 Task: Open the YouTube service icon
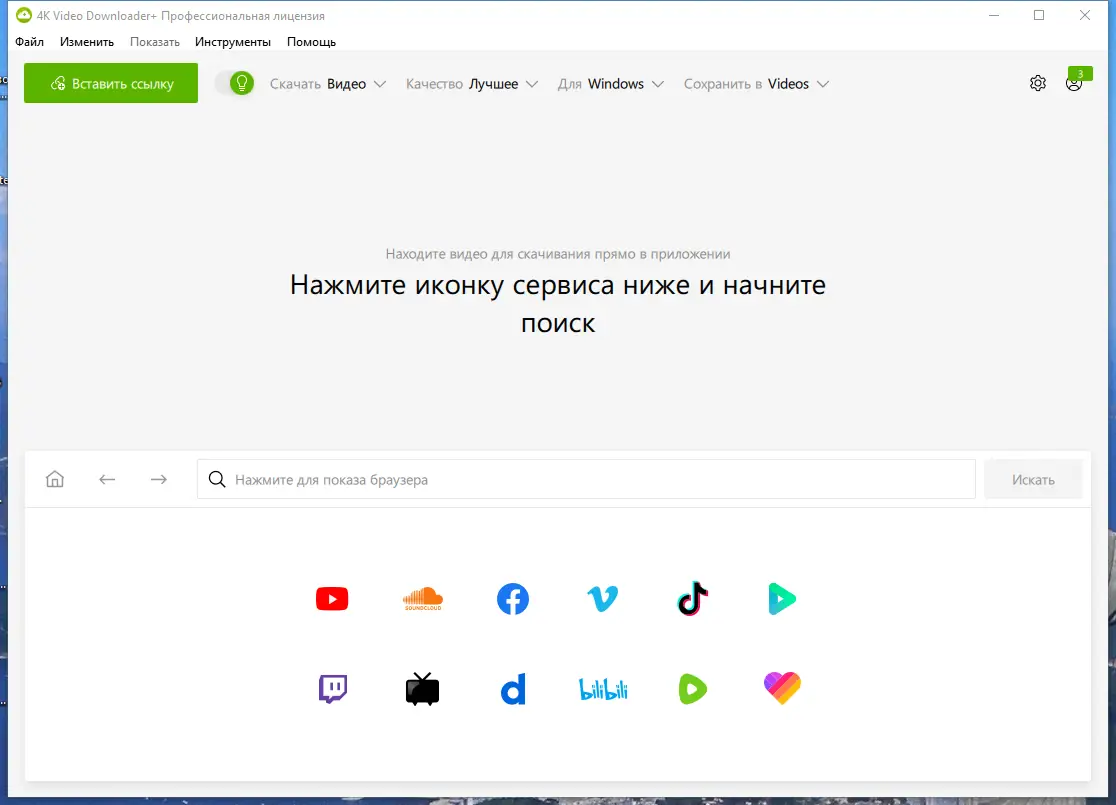(x=332, y=598)
